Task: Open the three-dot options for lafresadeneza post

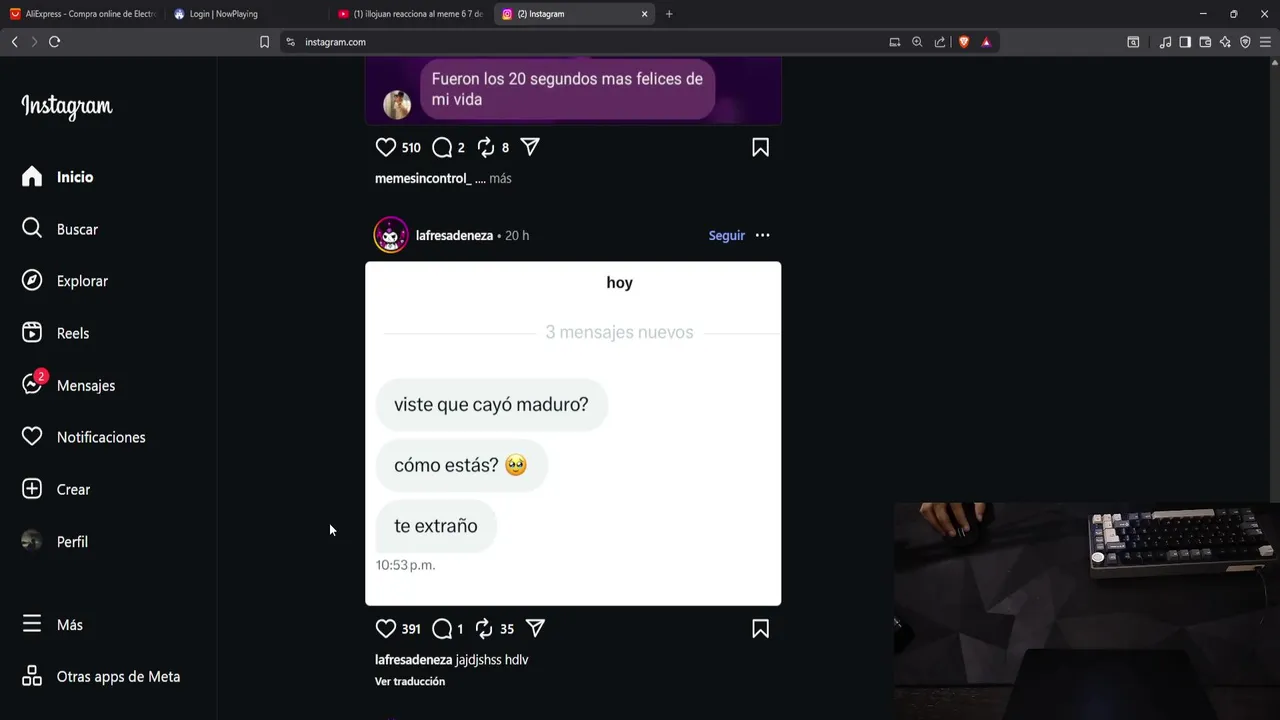Action: point(762,235)
